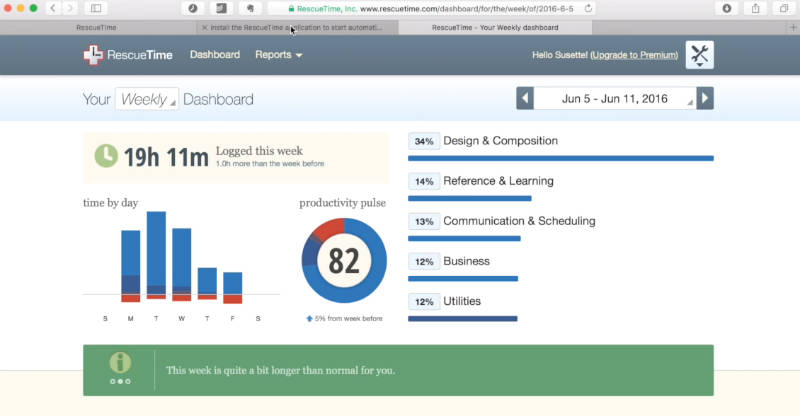The width and height of the screenshot is (800, 416).
Task: Click the Wednesday bar in time by day
Action: (x=182, y=264)
